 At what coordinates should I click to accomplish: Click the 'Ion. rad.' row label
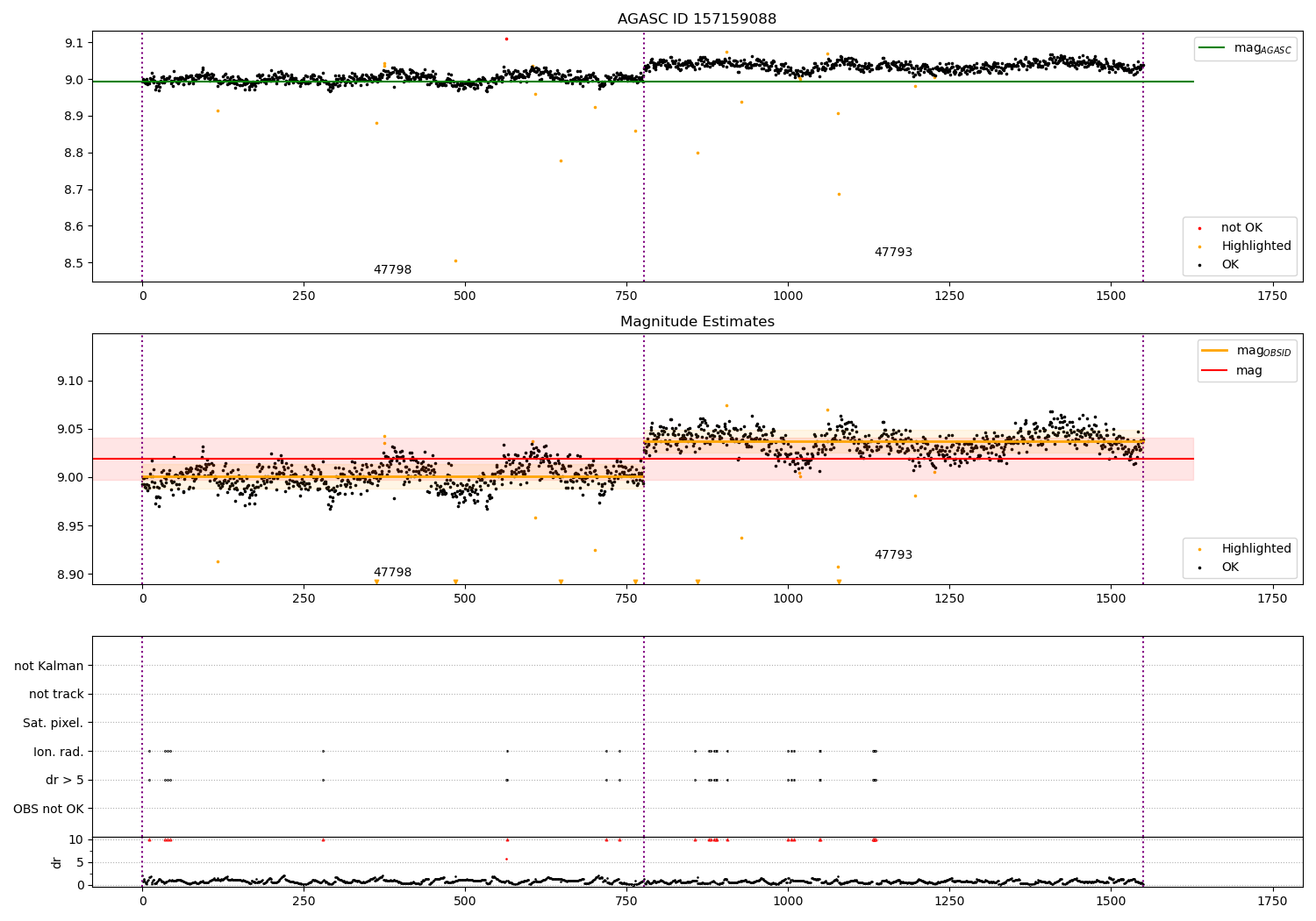tap(59, 752)
